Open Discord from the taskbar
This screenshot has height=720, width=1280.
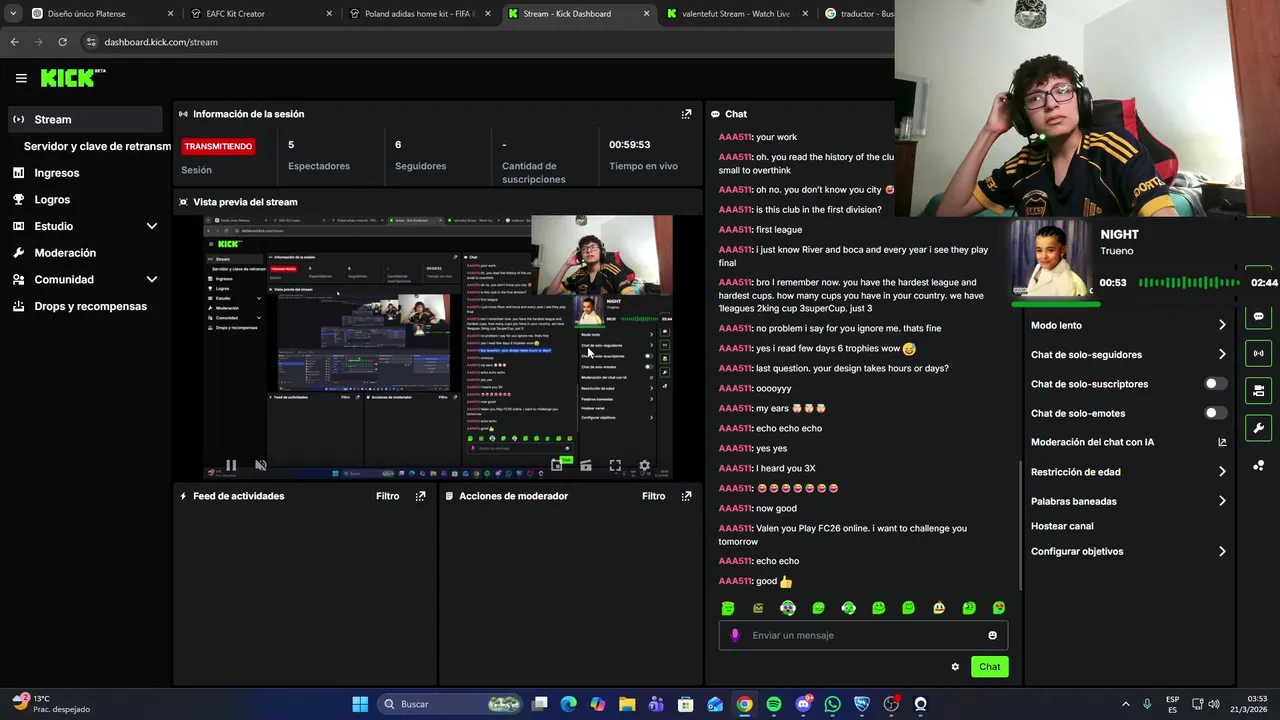point(804,704)
